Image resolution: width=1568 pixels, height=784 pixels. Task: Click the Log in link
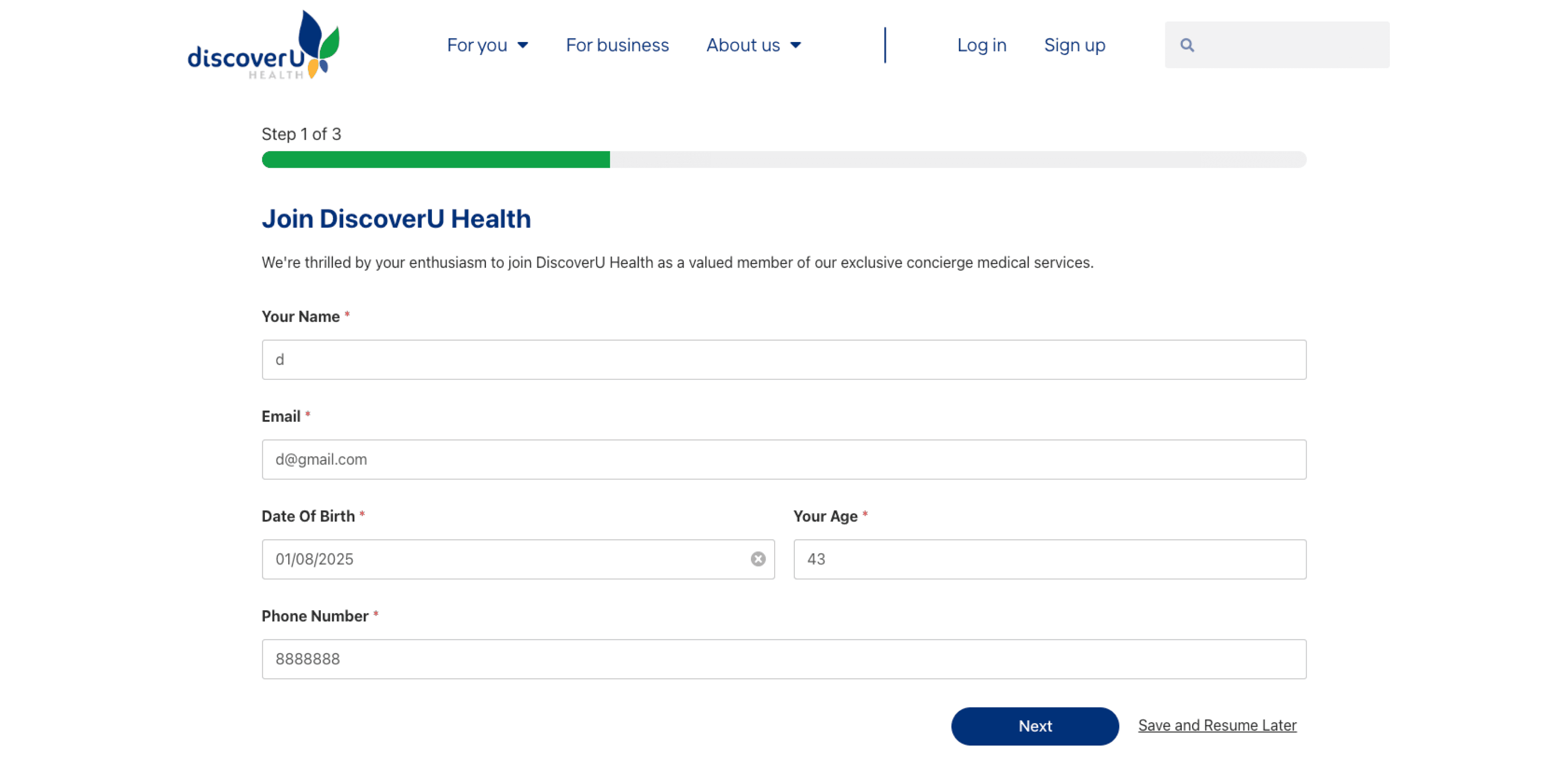click(982, 45)
